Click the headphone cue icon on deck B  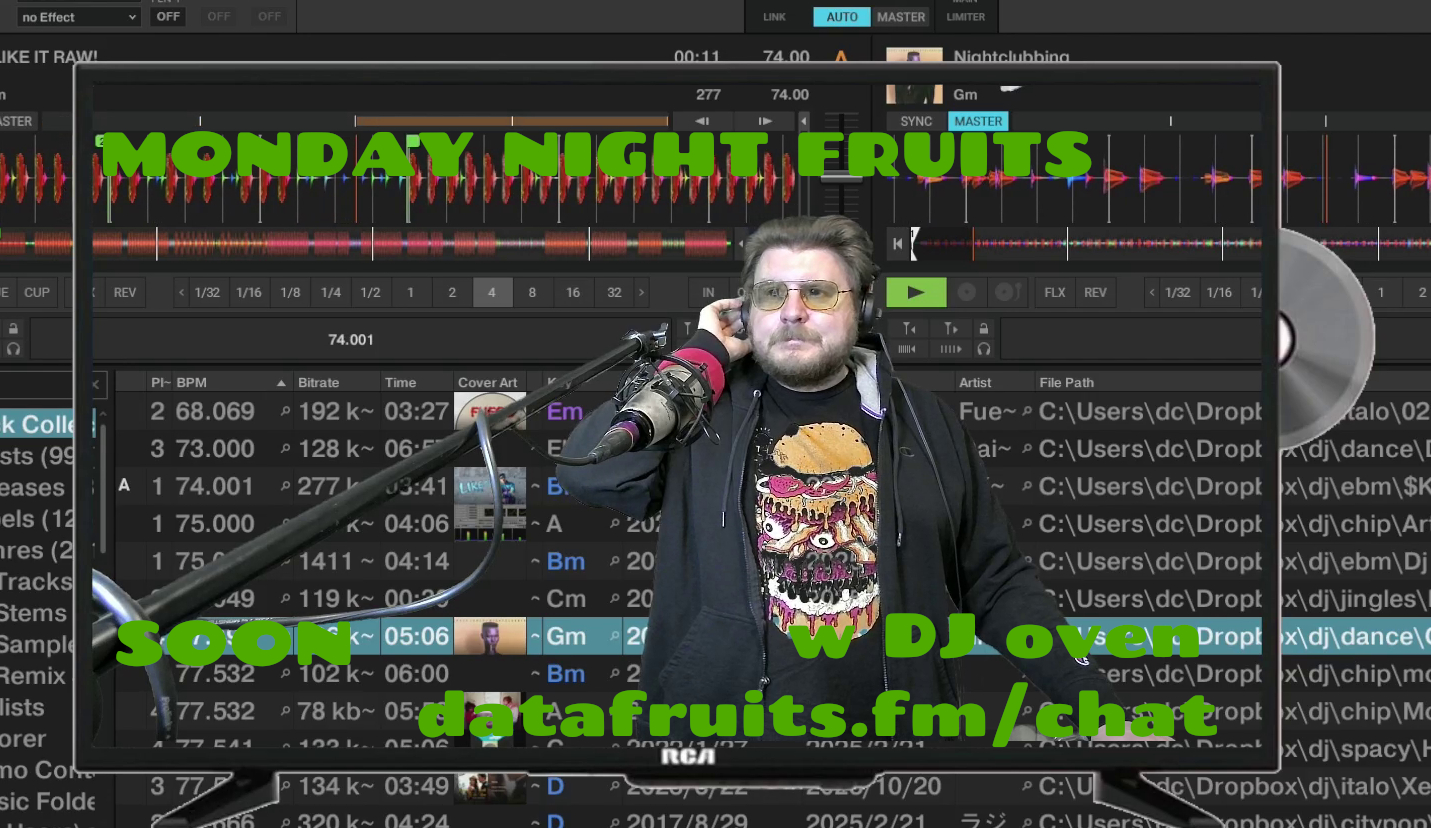[x=984, y=349]
